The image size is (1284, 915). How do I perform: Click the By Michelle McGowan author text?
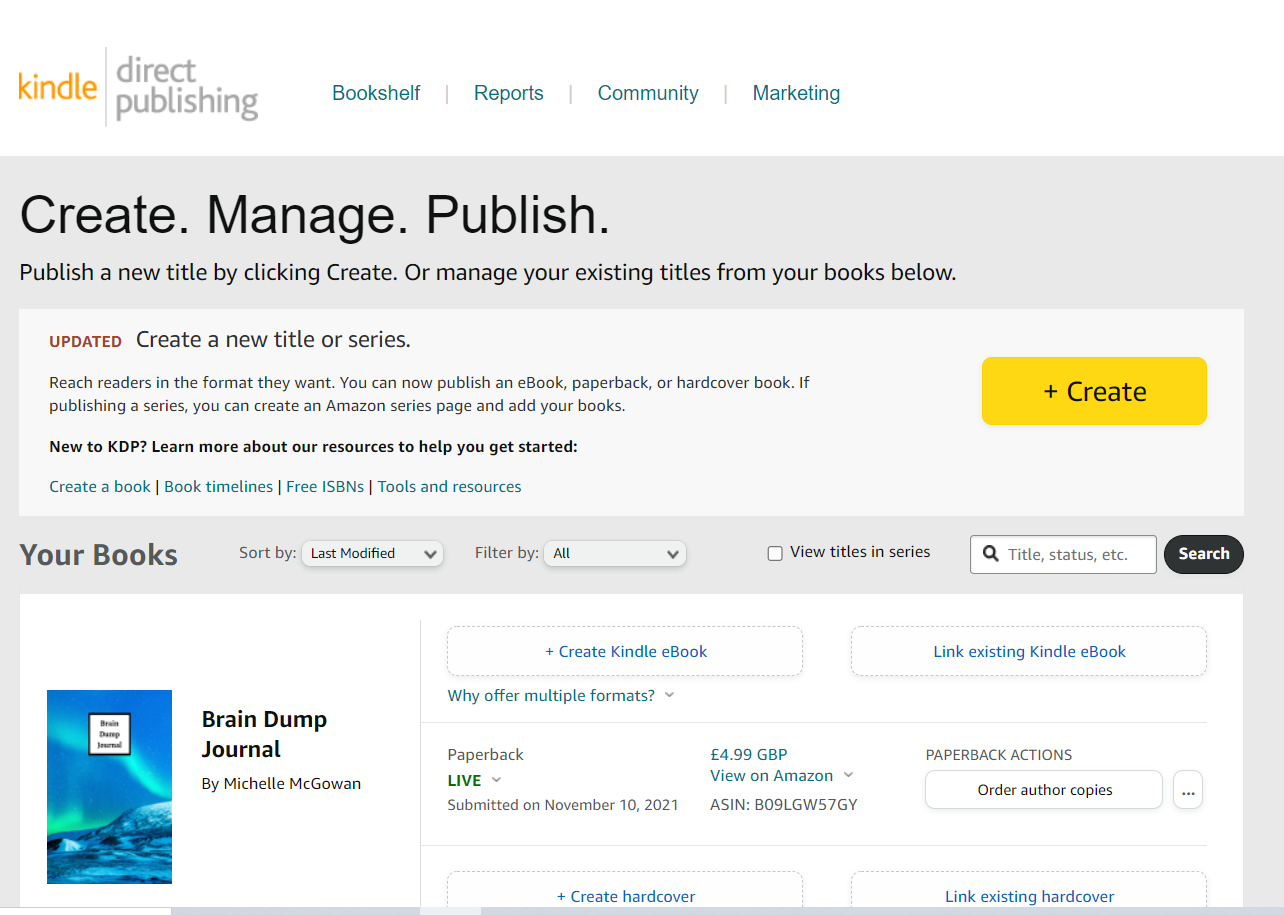281,783
